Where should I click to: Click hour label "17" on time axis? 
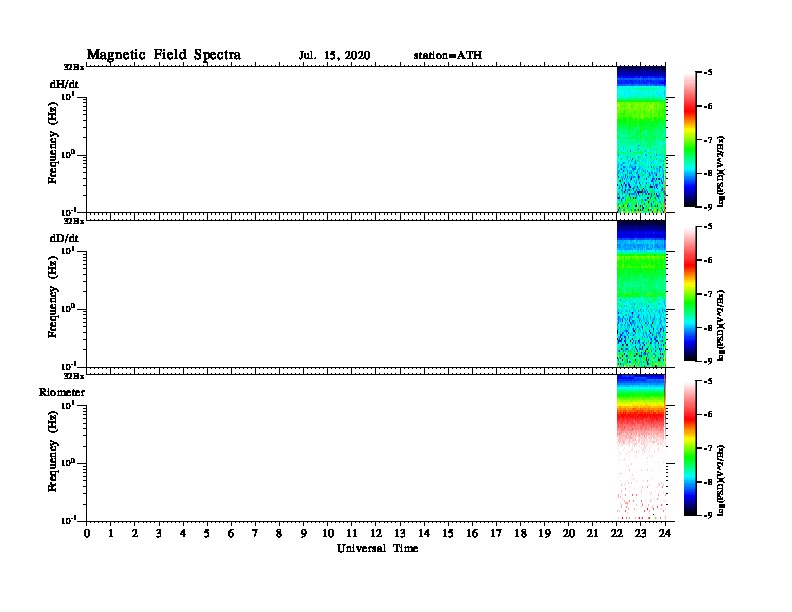(x=496, y=533)
